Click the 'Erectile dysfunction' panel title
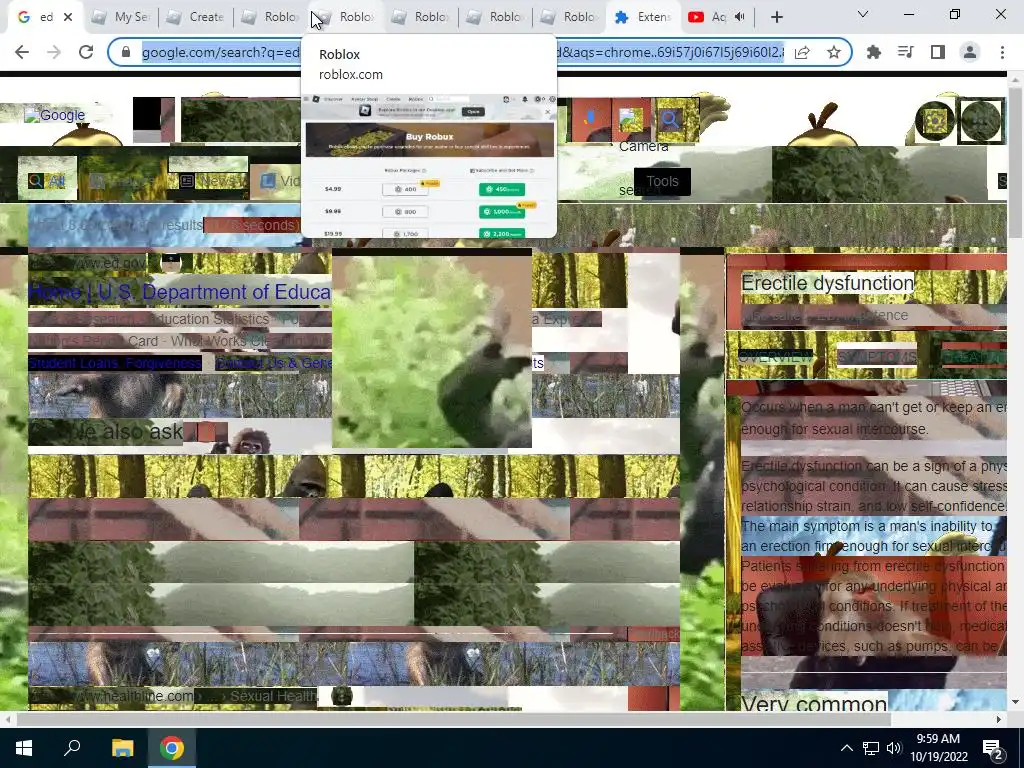 827,283
